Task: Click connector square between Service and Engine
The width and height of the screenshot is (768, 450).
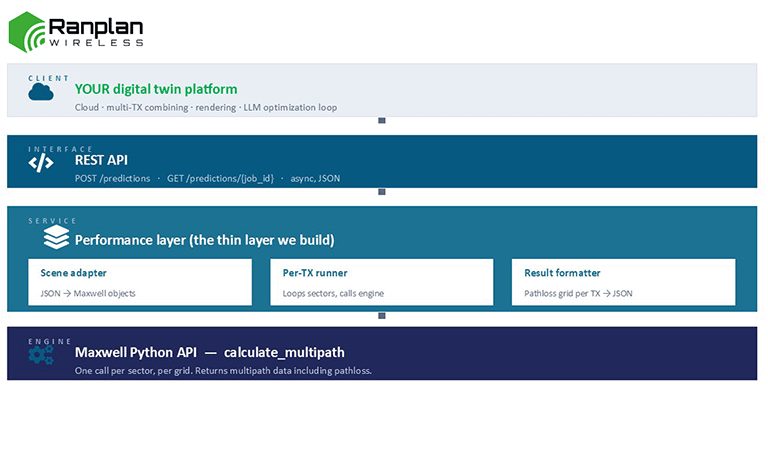Action: pos(382,316)
